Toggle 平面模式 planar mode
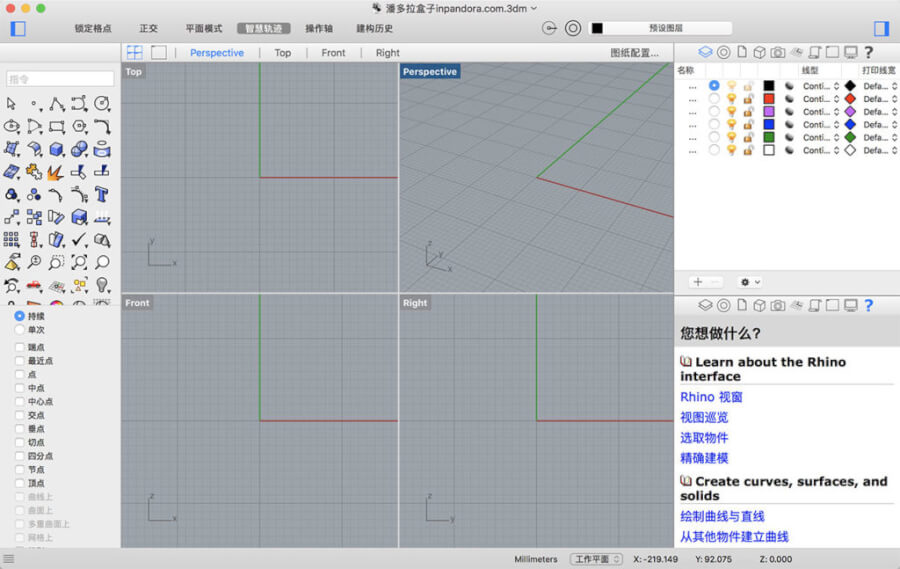This screenshot has width=900, height=569. pyautogui.click(x=204, y=28)
